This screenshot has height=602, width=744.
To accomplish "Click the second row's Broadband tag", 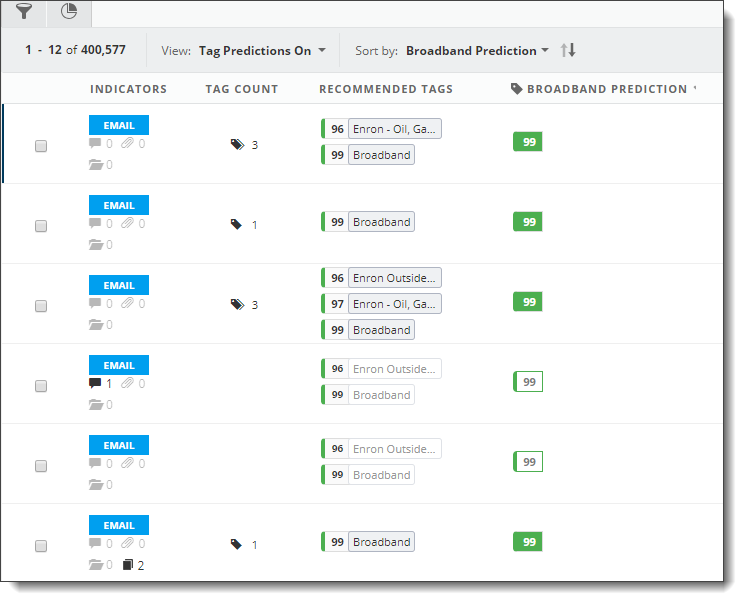I will click(x=381, y=222).
